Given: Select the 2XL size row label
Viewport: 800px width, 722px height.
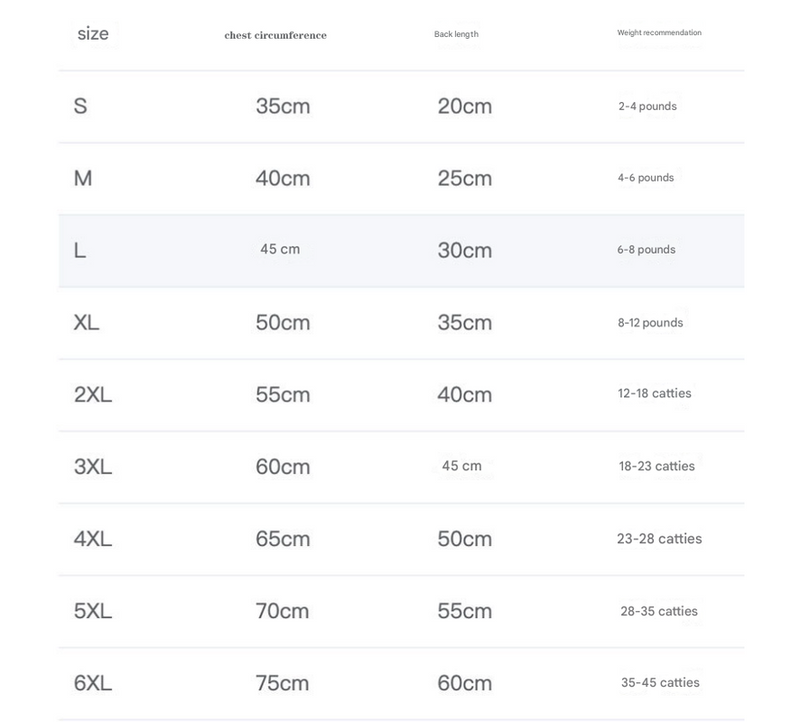Looking at the screenshot, I should [x=93, y=395].
